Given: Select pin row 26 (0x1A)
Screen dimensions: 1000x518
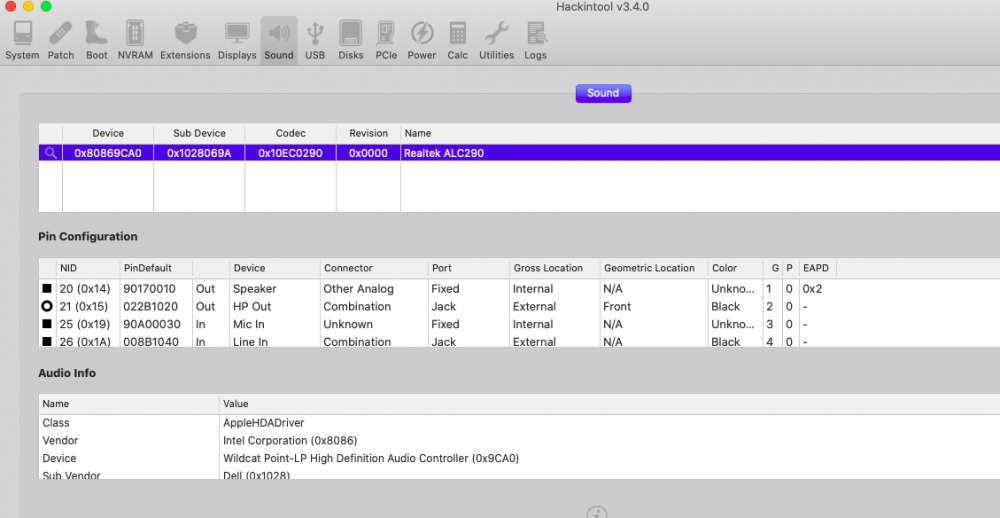Looking at the screenshot, I should (519, 341).
